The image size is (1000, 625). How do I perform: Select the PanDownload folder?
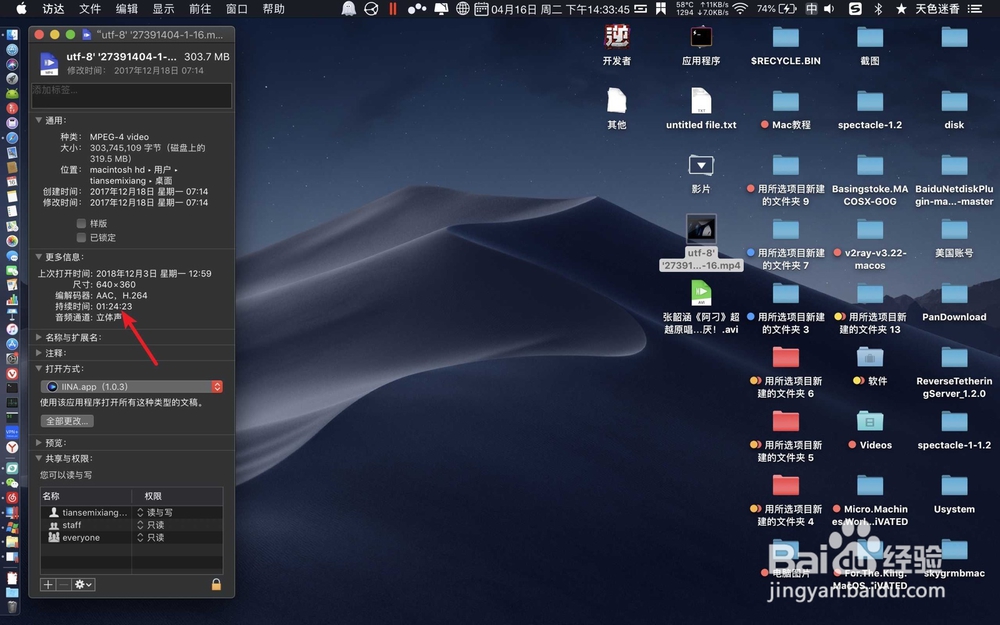coord(954,302)
